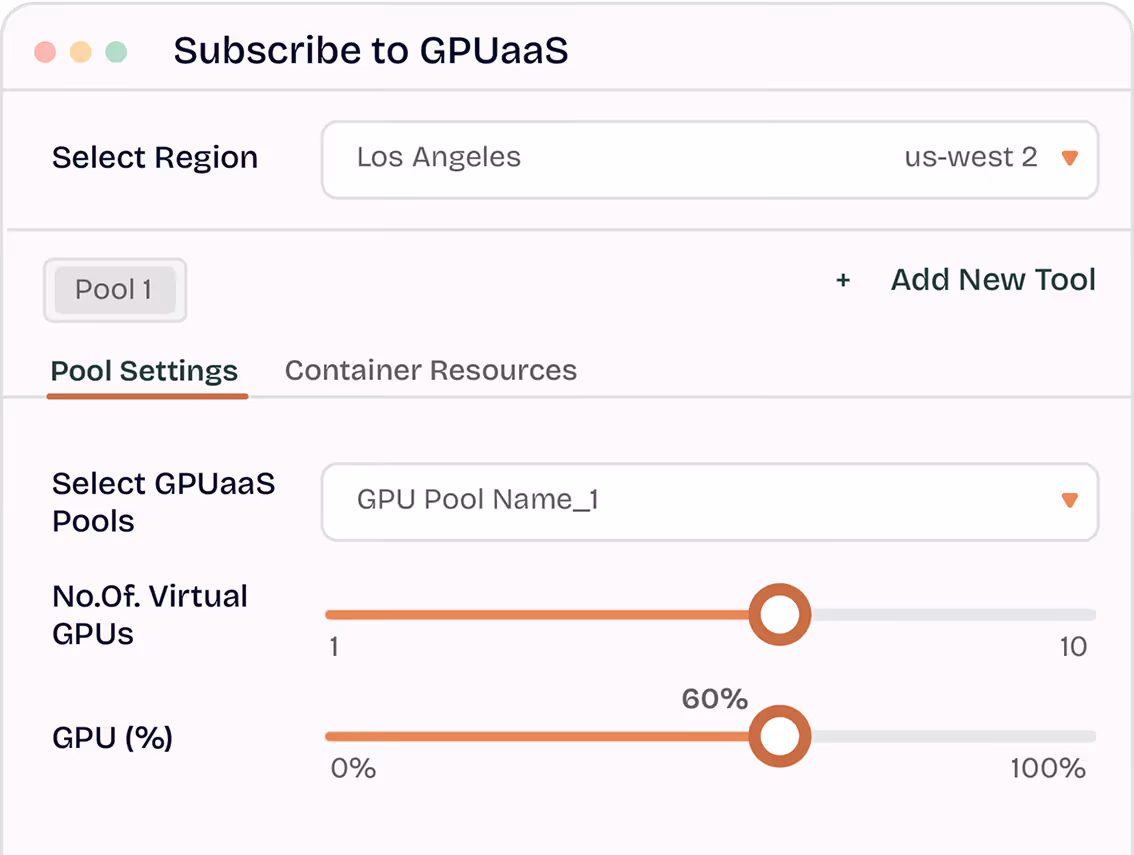
Task: Switch to the Pool Settings tab
Action: click(x=145, y=370)
